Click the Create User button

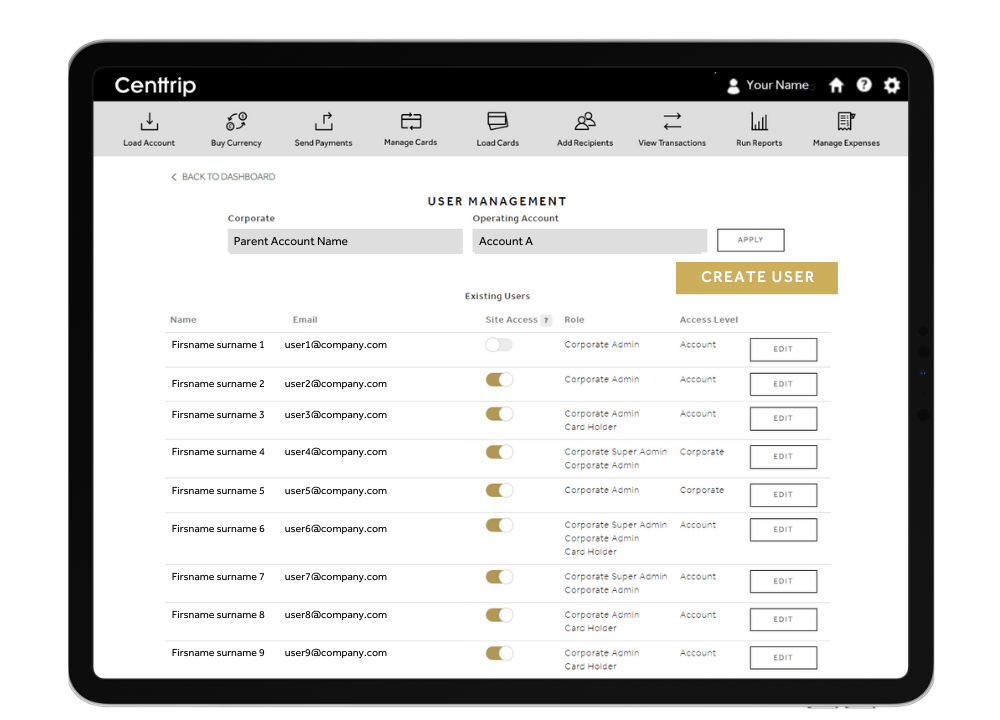click(x=757, y=278)
